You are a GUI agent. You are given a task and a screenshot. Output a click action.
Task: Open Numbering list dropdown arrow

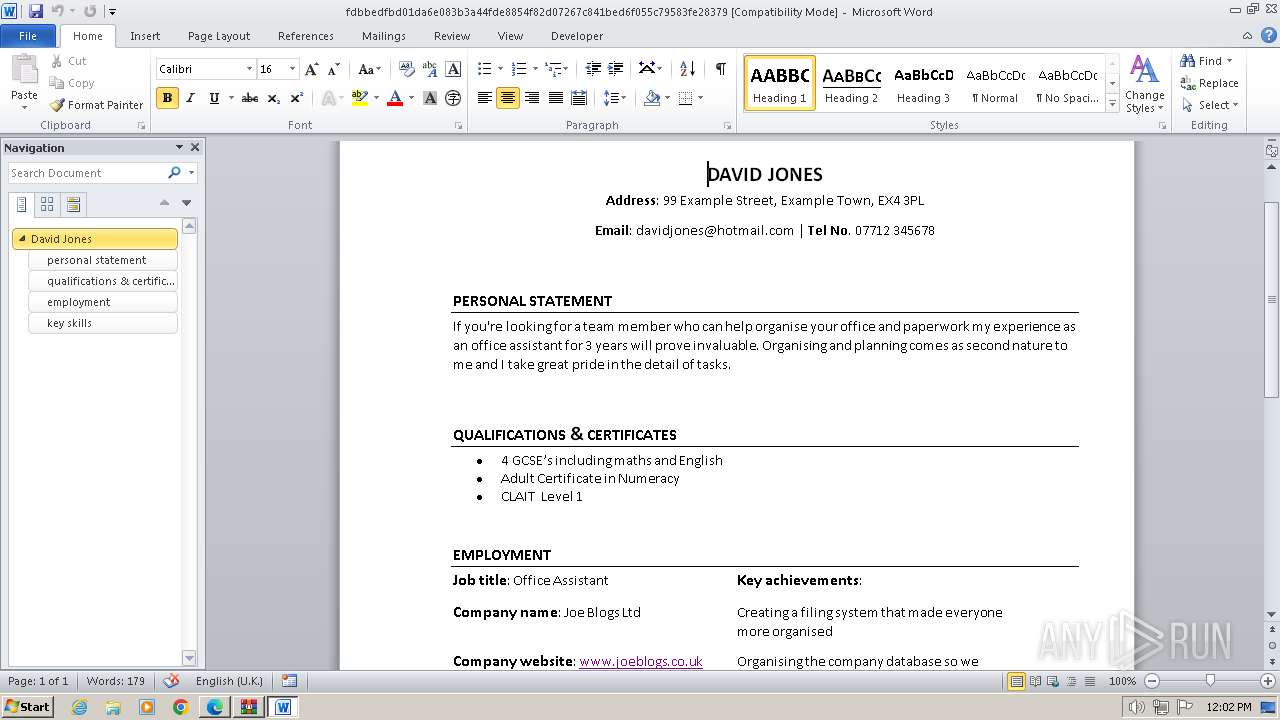[x=535, y=69]
